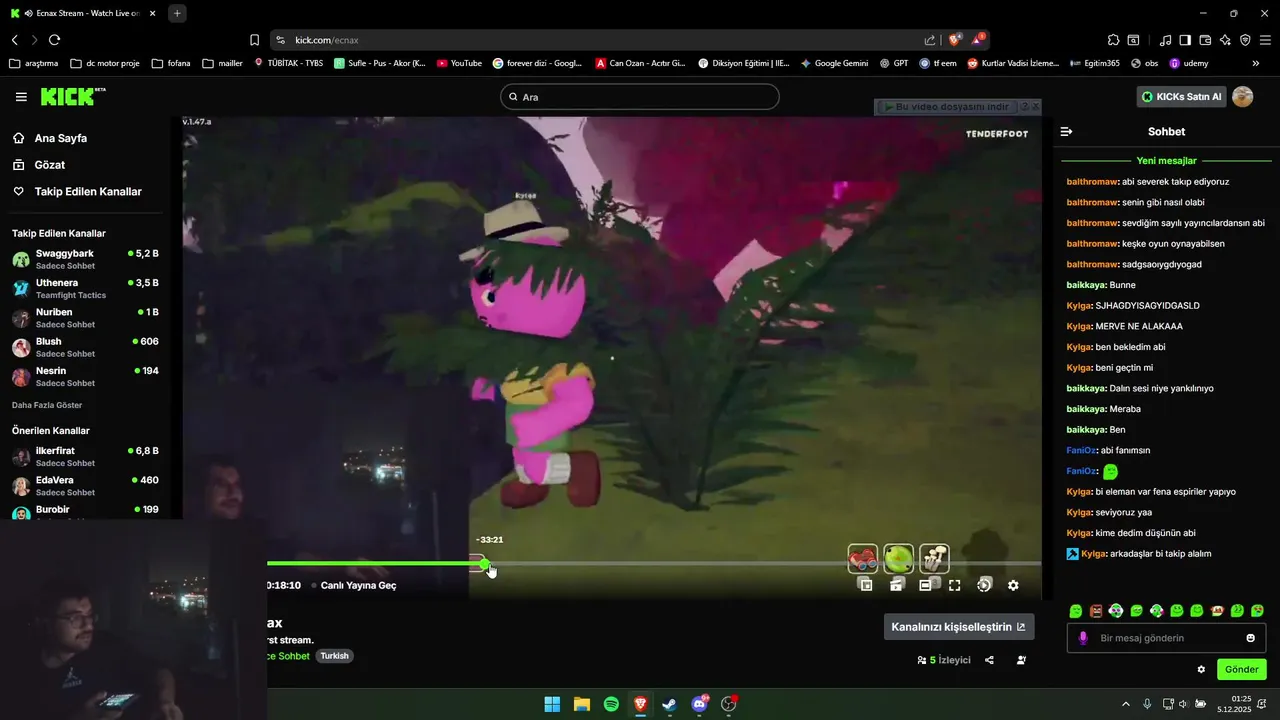This screenshot has width=1280, height=720.
Task: Click the user report icon beside share
Action: tap(1021, 660)
